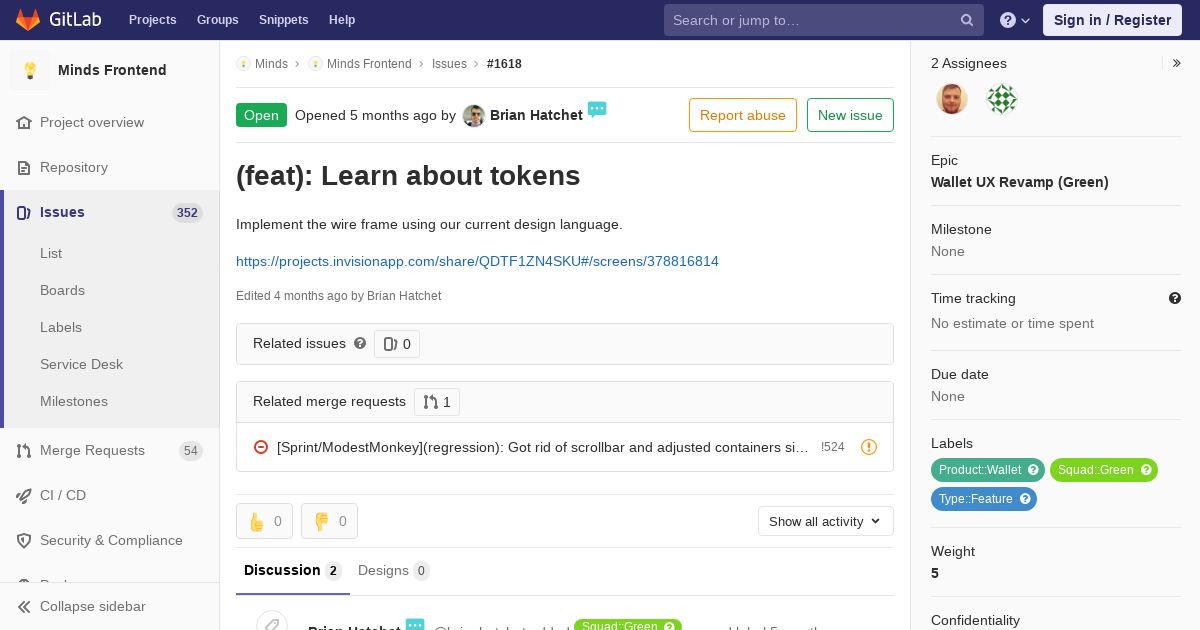Open the Service Desk sidebar item
1200x630 pixels.
click(81, 364)
